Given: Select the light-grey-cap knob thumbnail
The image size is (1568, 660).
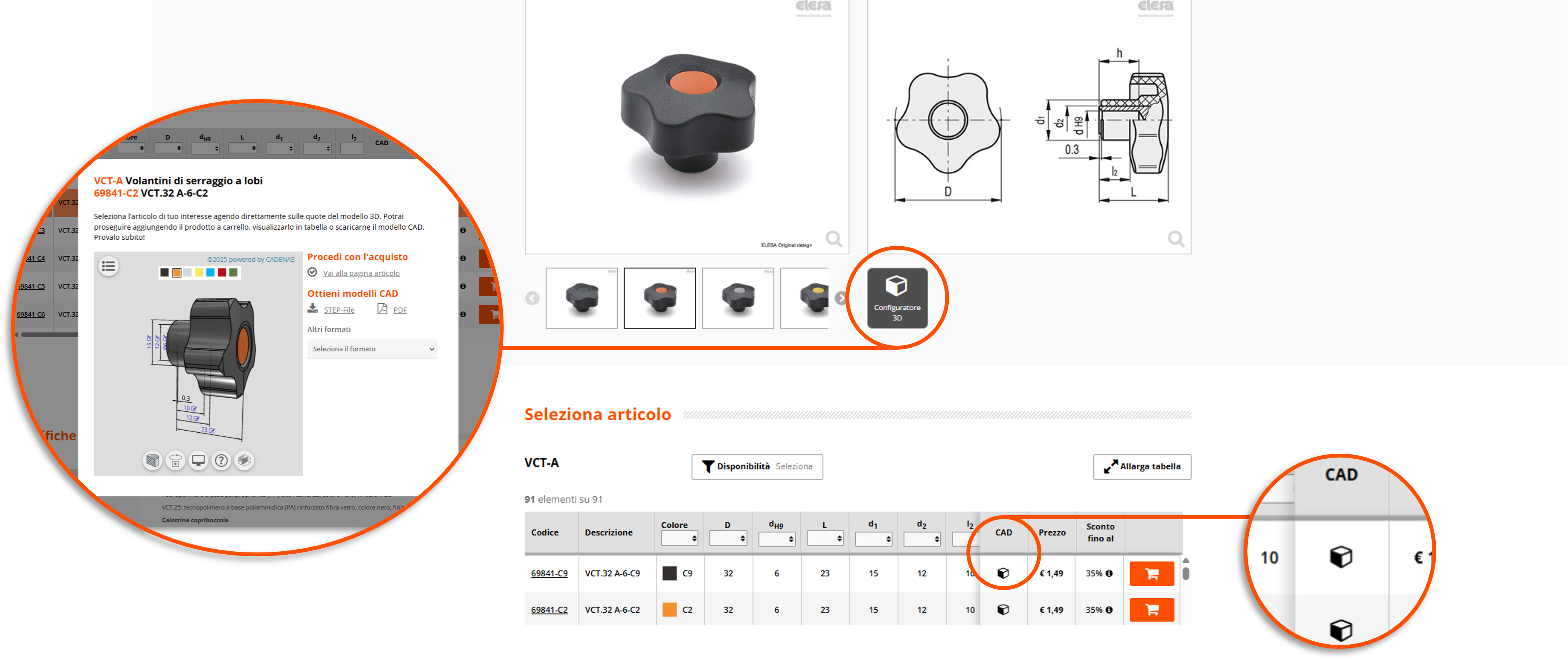Looking at the screenshot, I should [x=738, y=298].
